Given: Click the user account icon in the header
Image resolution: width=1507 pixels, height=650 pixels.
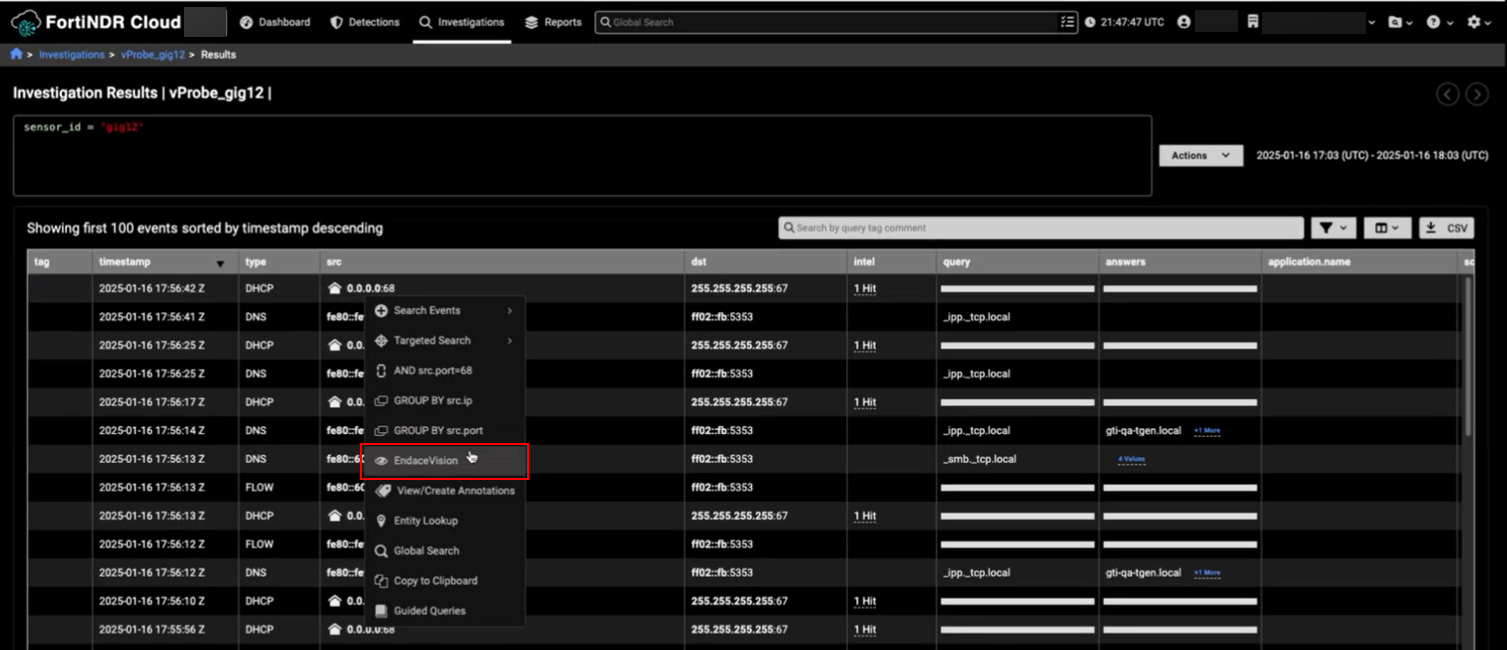Looking at the screenshot, I should tap(1183, 21).
